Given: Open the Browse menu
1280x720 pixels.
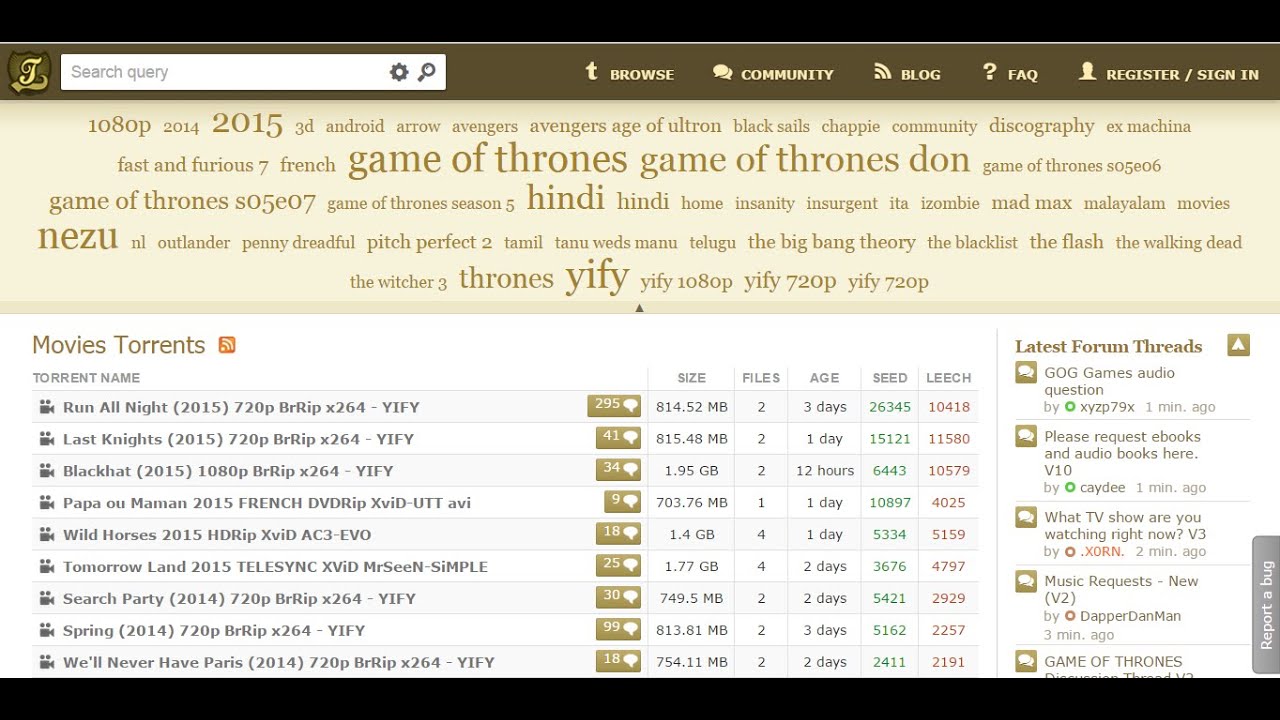Looking at the screenshot, I should pyautogui.click(x=629, y=73).
